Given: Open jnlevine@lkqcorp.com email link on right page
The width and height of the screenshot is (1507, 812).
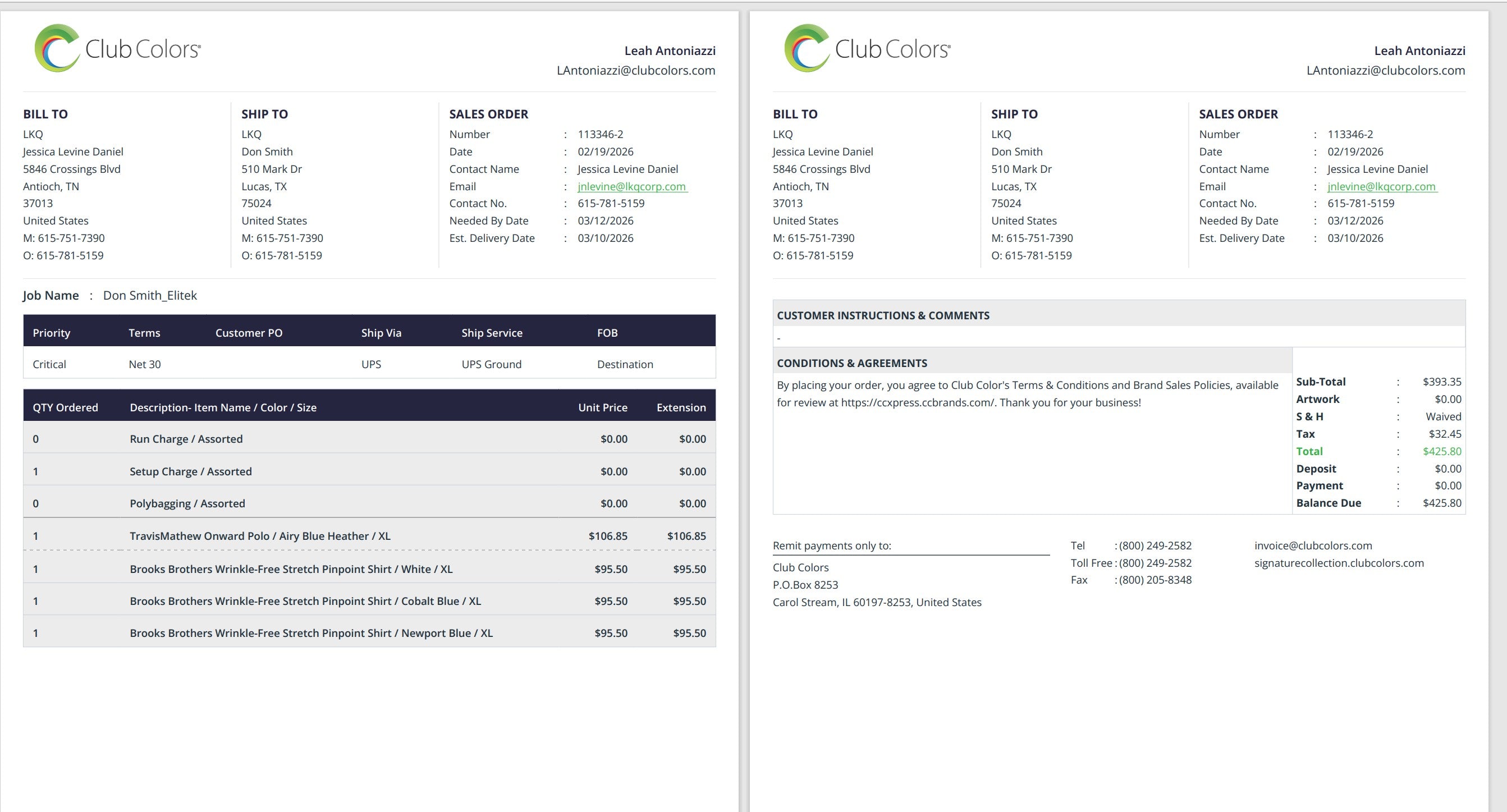Looking at the screenshot, I should coord(1382,186).
